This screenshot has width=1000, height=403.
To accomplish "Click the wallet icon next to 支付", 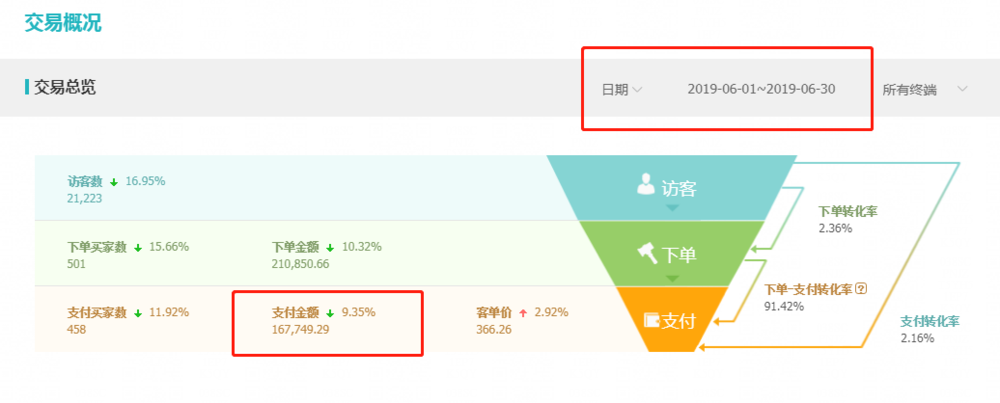I will (x=652, y=320).
